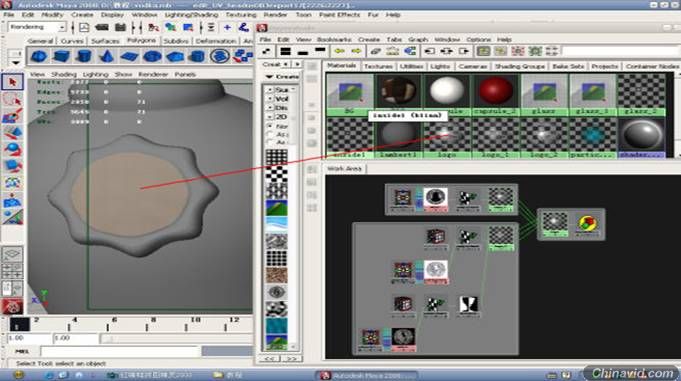Open the Rendering menu set dropdown
The image size is (681, 381).
pyautogui.click(x=36, y=27)
